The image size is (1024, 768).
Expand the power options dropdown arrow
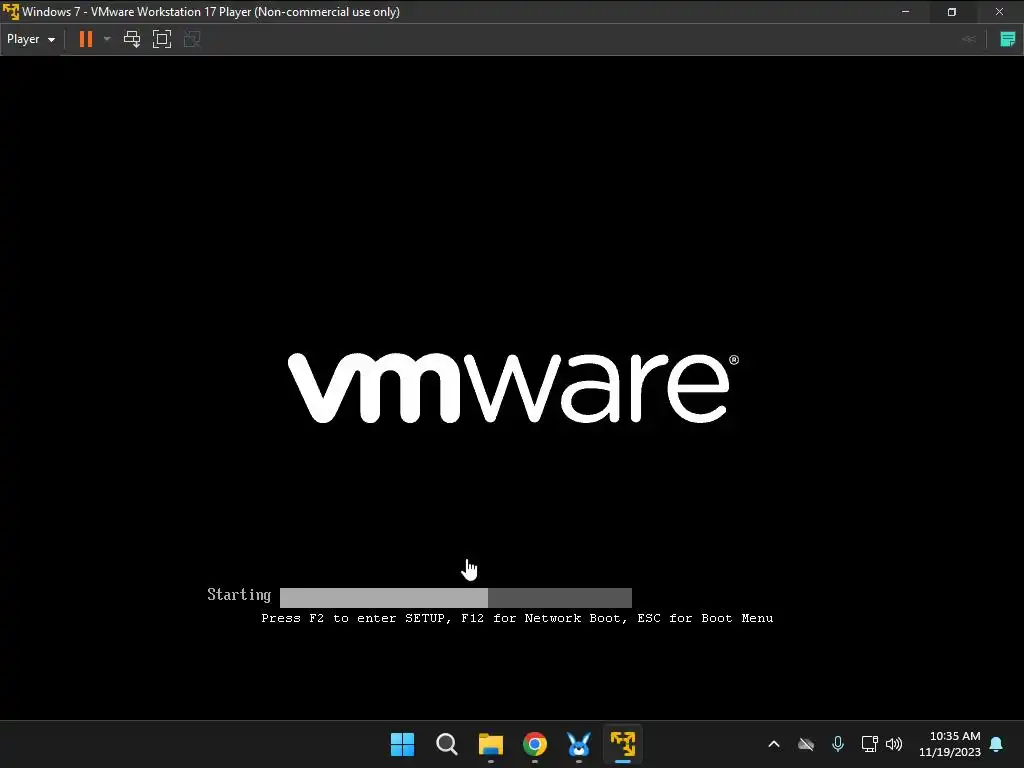[x=107, y=39]
